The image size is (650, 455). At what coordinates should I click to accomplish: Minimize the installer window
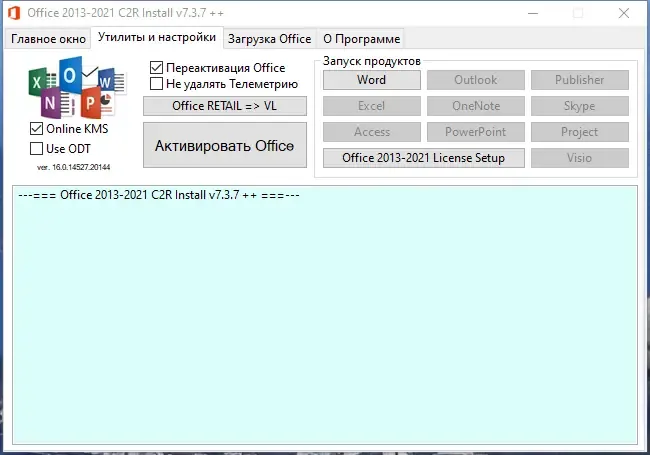533,13
